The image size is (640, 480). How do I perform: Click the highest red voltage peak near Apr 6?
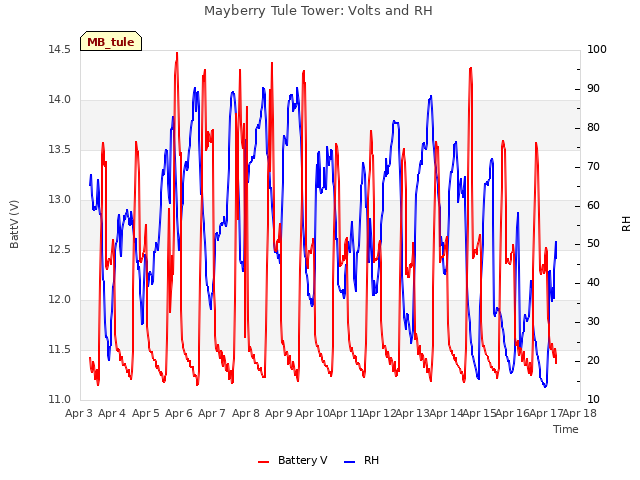[177, 53]
